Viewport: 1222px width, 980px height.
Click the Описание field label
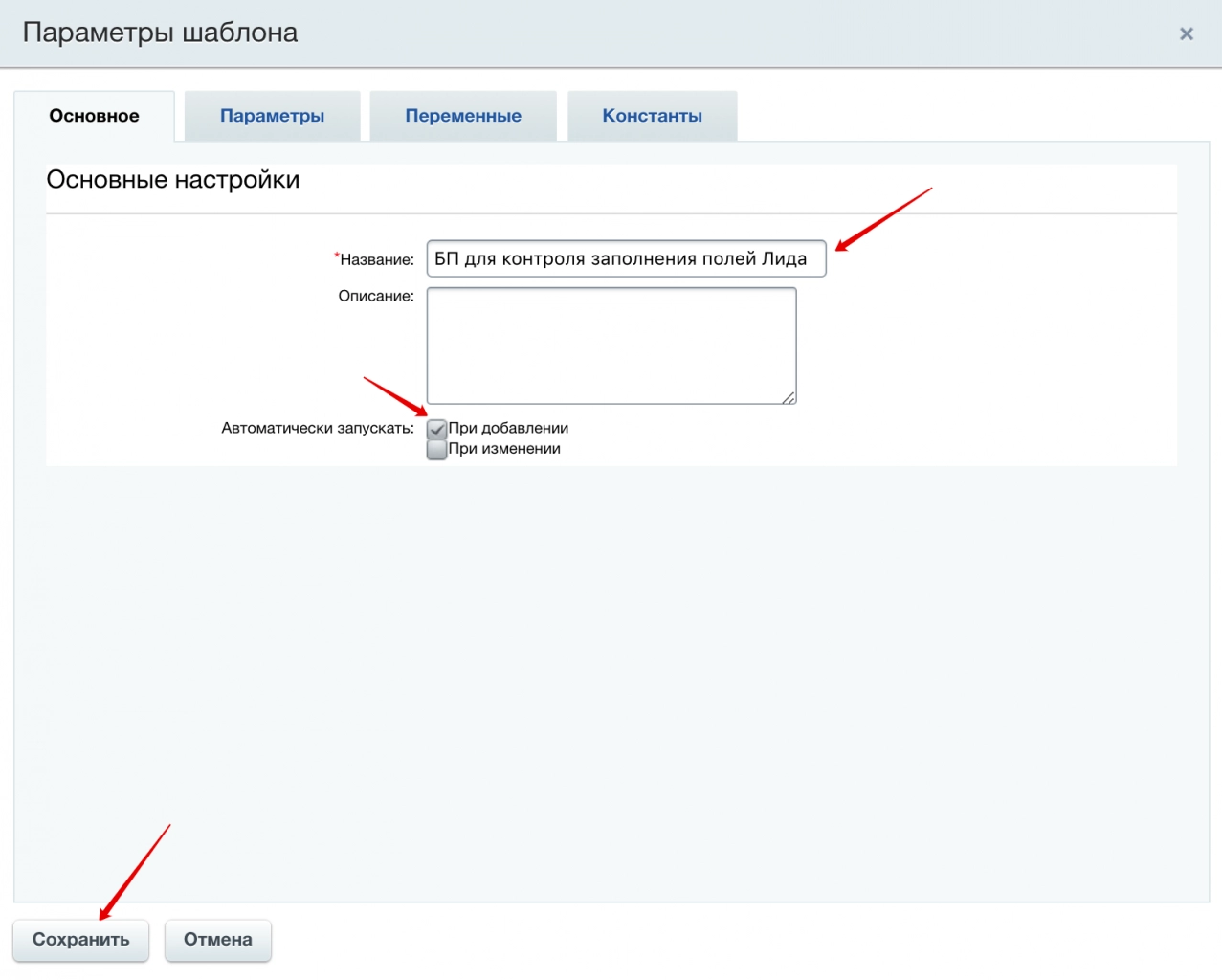click(375, 296)
